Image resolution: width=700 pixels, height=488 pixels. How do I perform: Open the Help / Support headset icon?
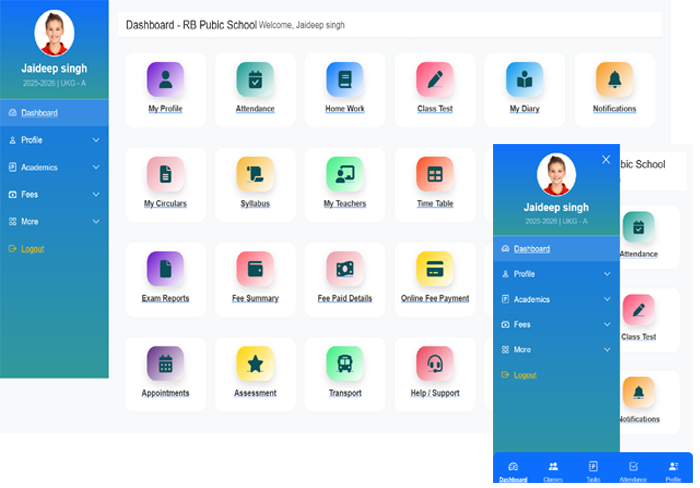tap(434, 363)
